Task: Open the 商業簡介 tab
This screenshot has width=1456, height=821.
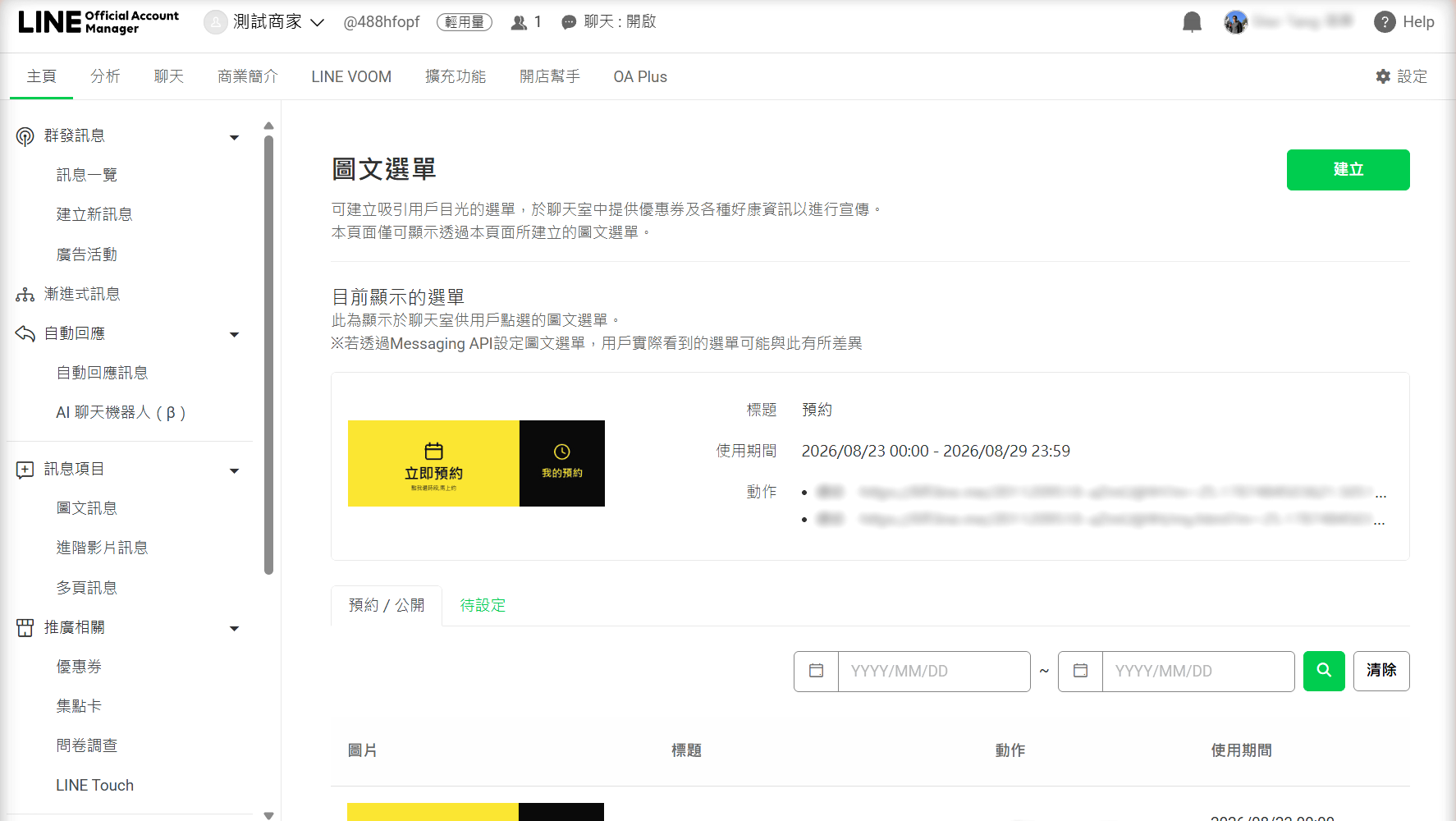Action: [248, 76]
